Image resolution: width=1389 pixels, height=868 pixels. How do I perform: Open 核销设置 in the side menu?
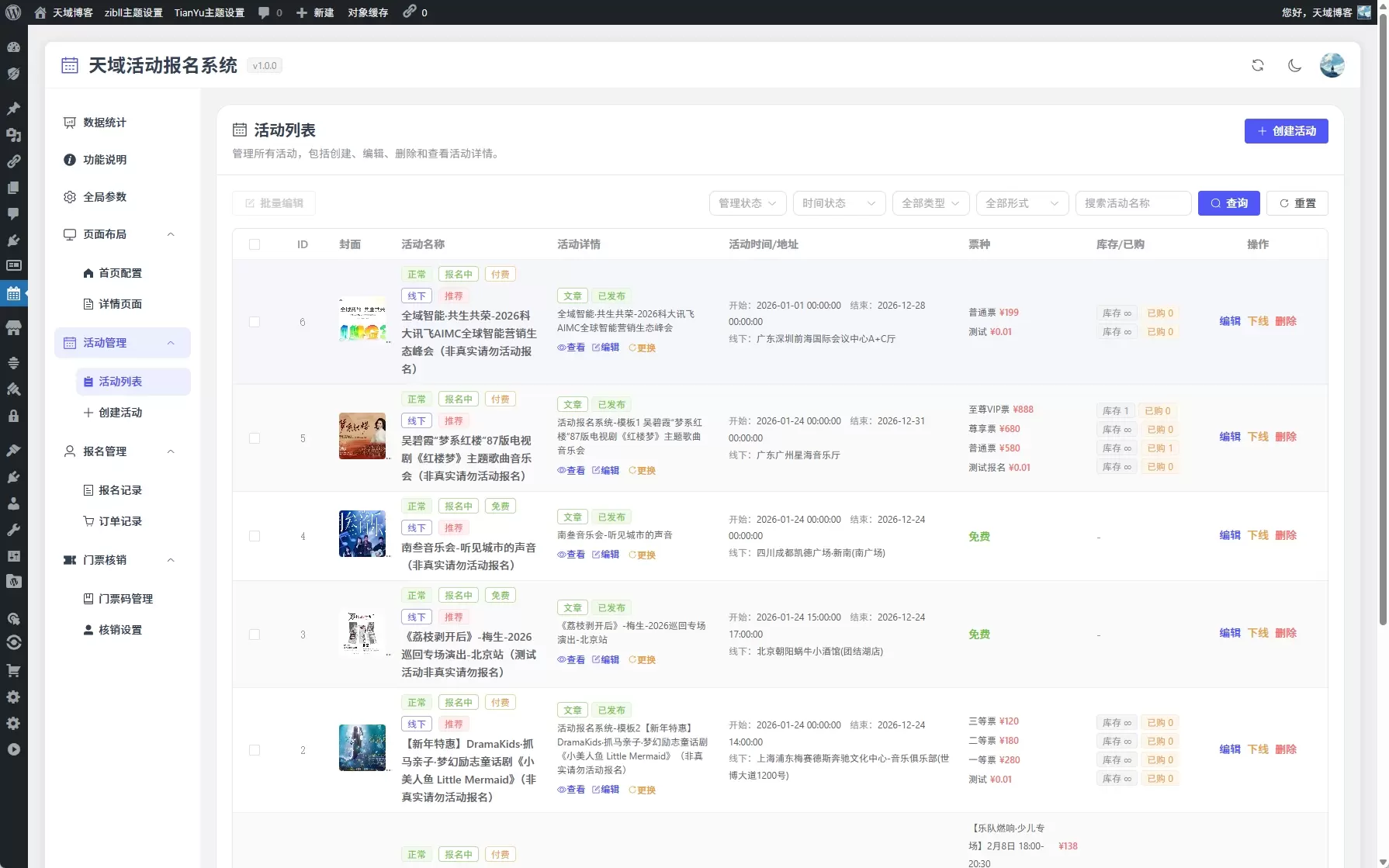click(x=133, y=630)
